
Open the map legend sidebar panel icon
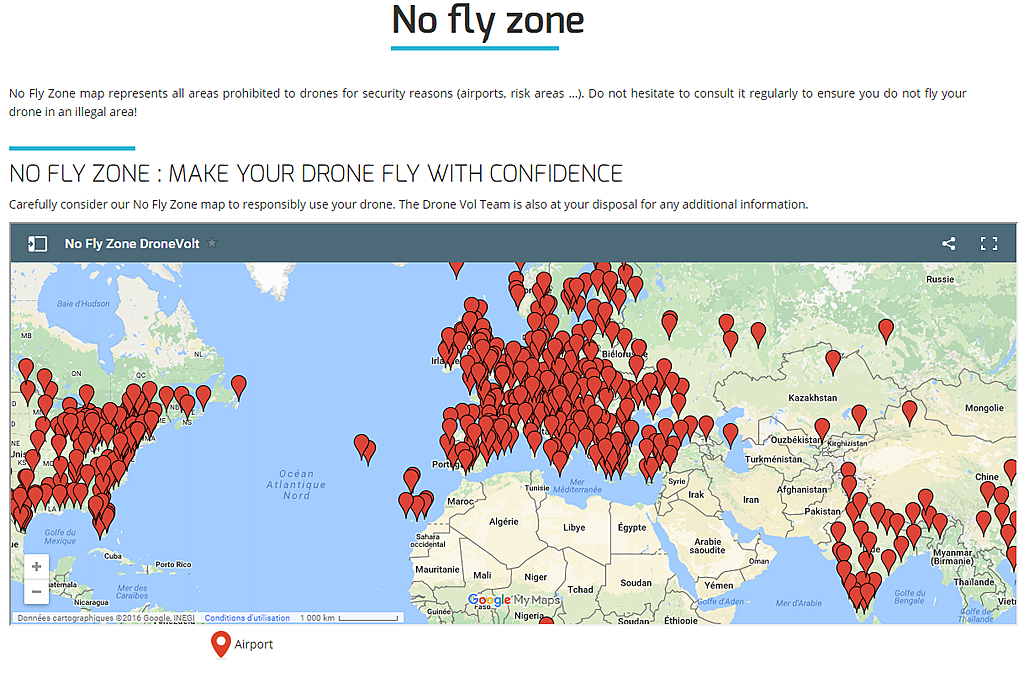click(x=37, y=244)
